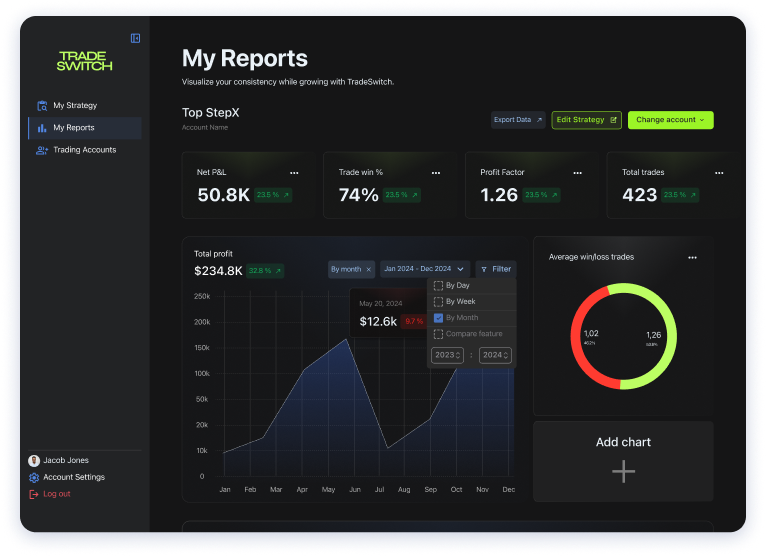Collapse the sidebar using the panel icon

coord(135,38)
